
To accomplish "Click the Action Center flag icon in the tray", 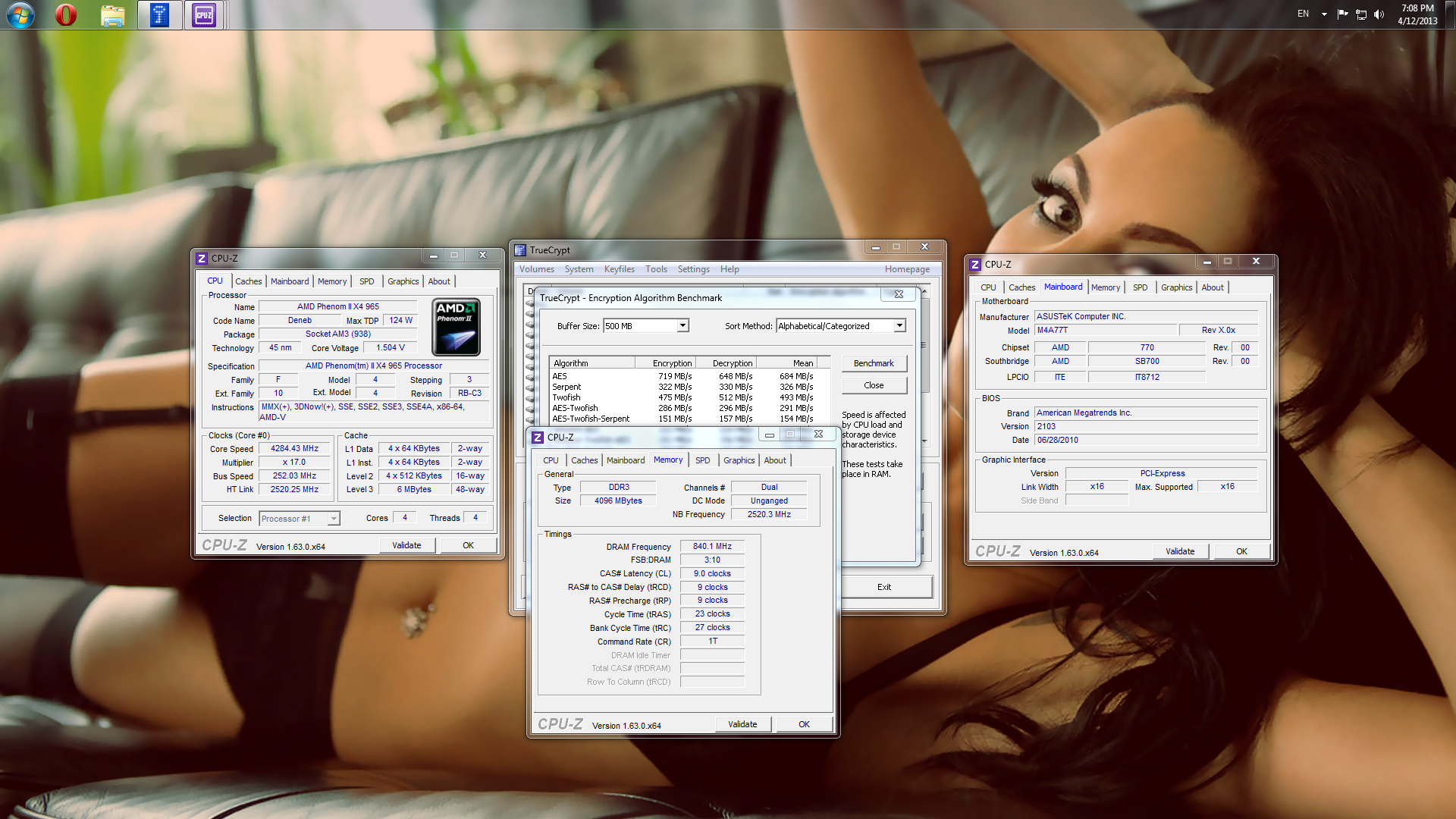I will [x=1342, y=14].
